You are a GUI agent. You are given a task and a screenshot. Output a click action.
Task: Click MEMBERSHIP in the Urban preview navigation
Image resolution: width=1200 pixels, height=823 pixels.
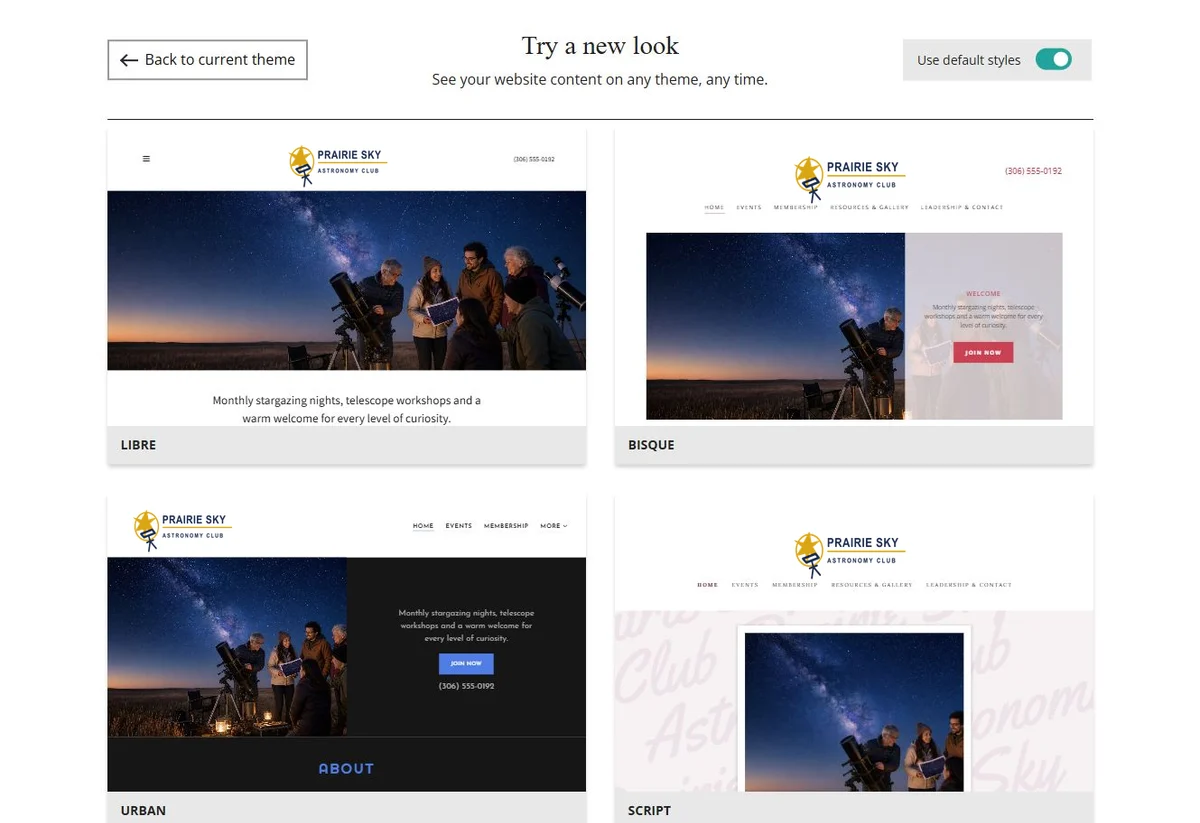click(506, 526)
